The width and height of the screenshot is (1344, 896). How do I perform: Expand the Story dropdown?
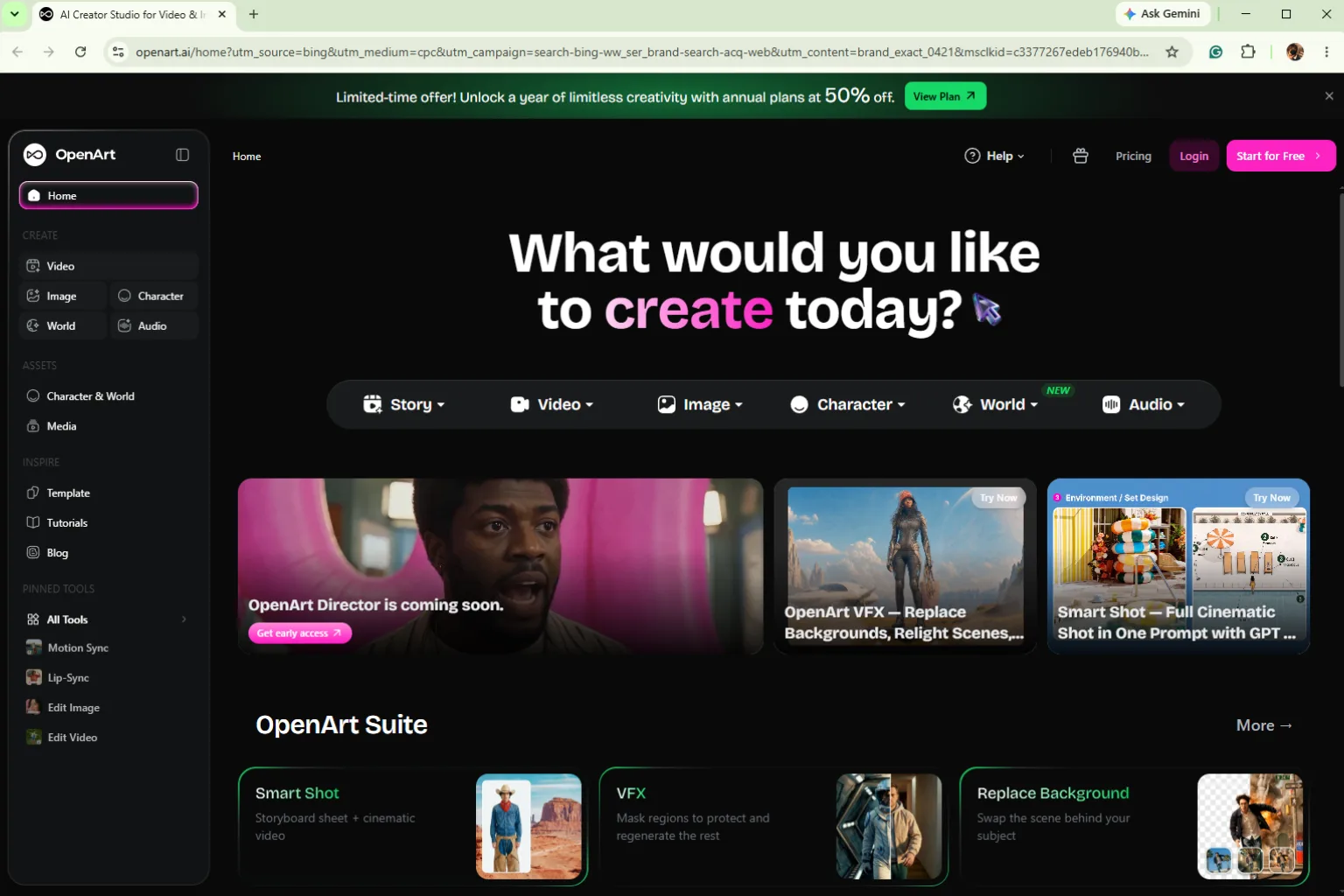pyautogui.click(x=404, y=404)
